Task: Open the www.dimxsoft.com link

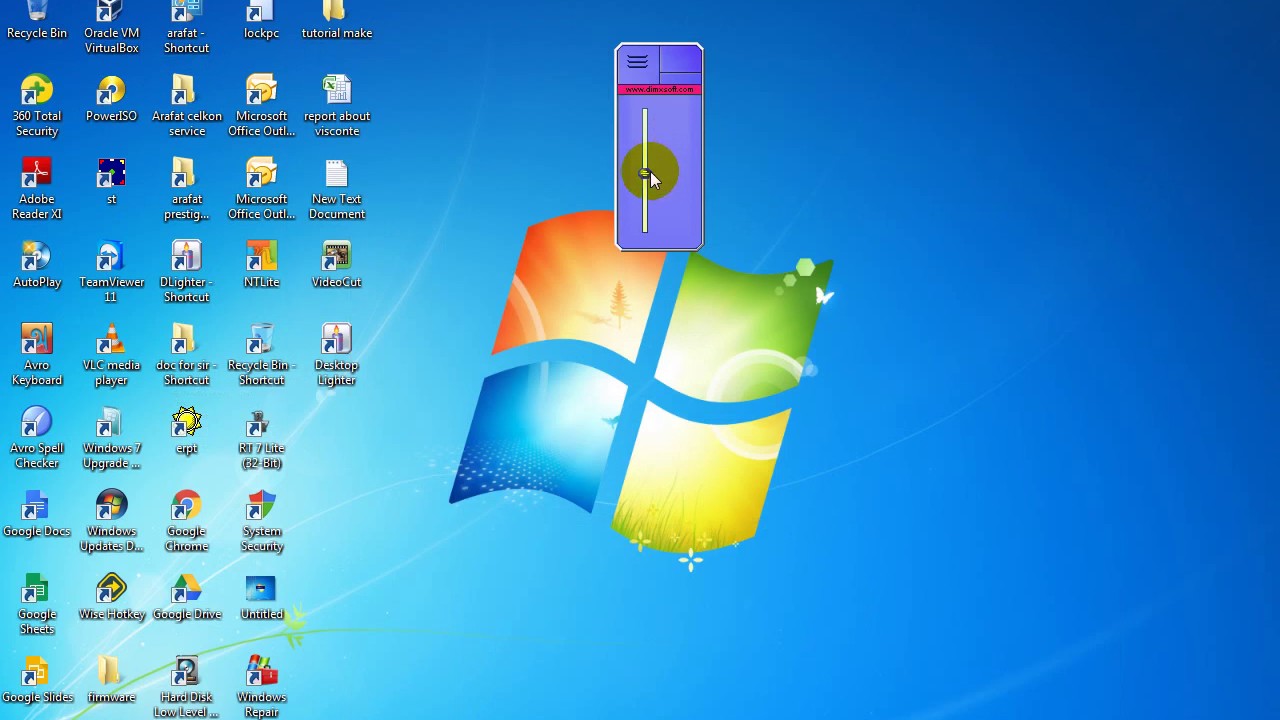Action: pos(659,90)
